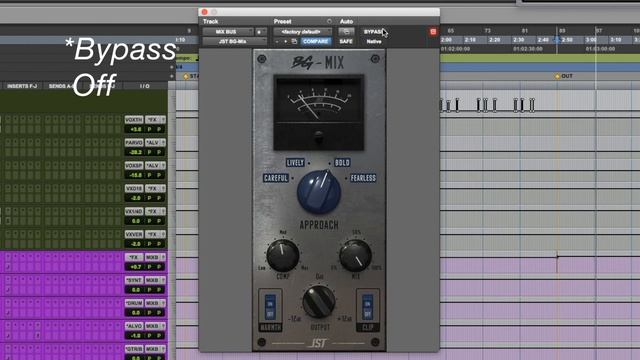Click the JST logo at plugin bottom
Viewport: 640px width, 360px height.
pyautogui.click(x=318, y=343)
